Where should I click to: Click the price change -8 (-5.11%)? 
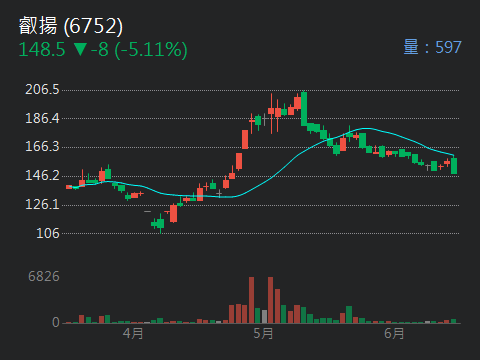coord(139,50)
